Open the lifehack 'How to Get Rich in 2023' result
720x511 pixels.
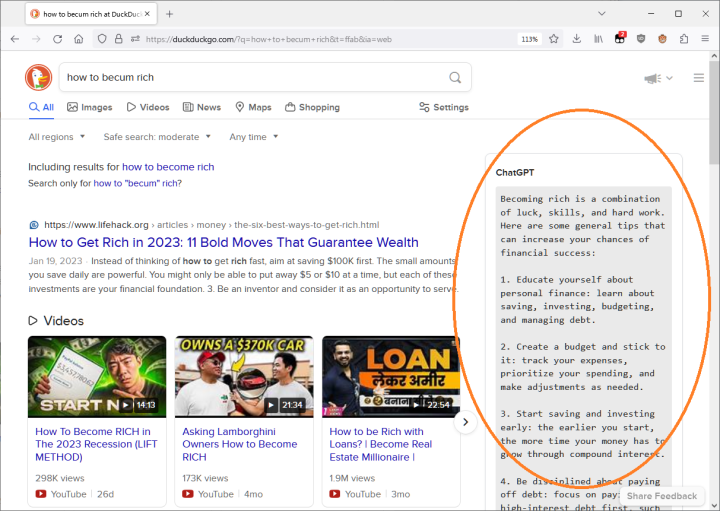(x=223, y=242)
